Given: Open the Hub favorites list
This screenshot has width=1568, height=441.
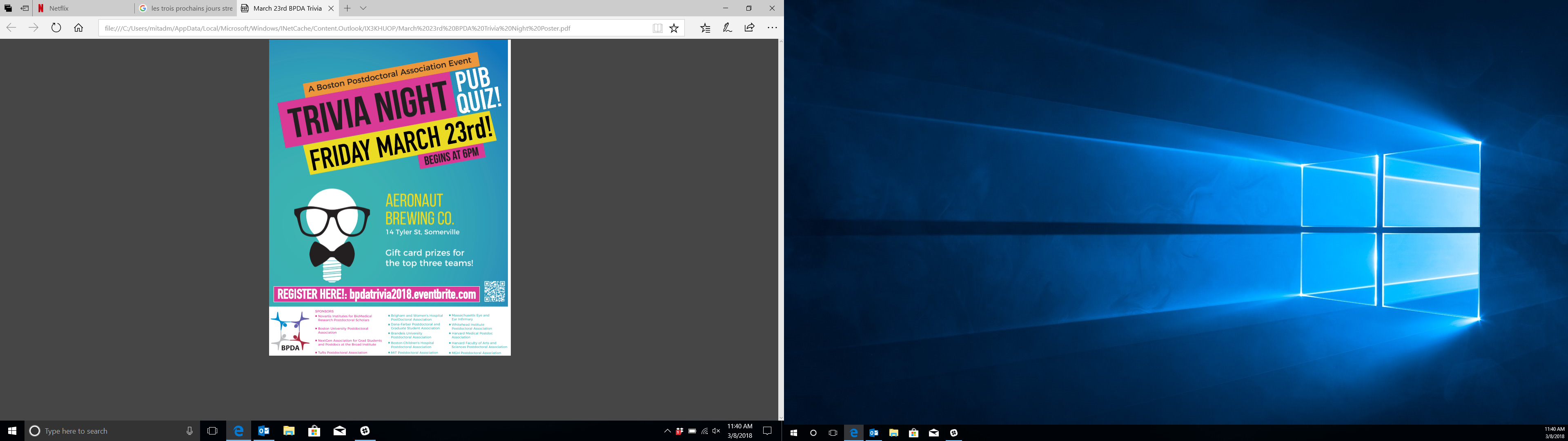Looking at the screenshot, I should 705,27.
